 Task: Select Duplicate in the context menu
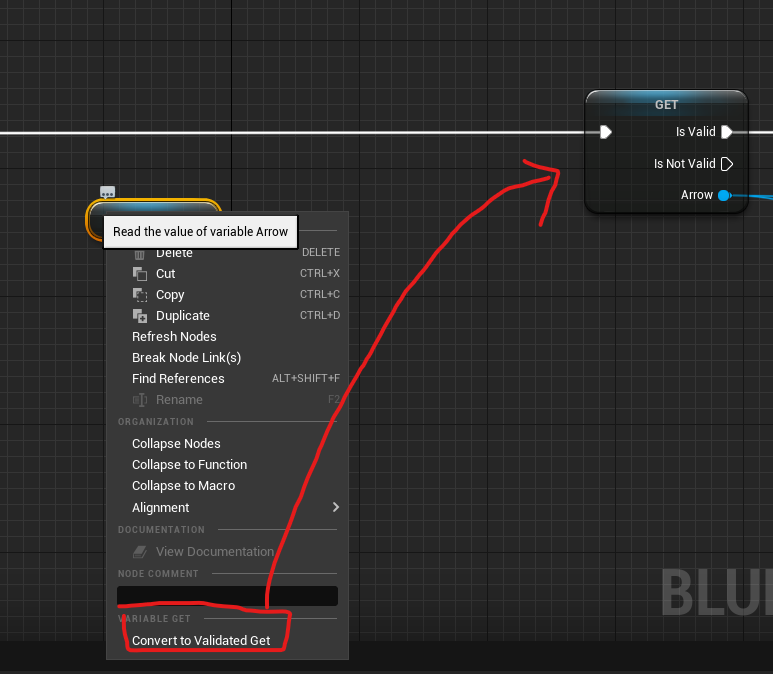[227, 316]
